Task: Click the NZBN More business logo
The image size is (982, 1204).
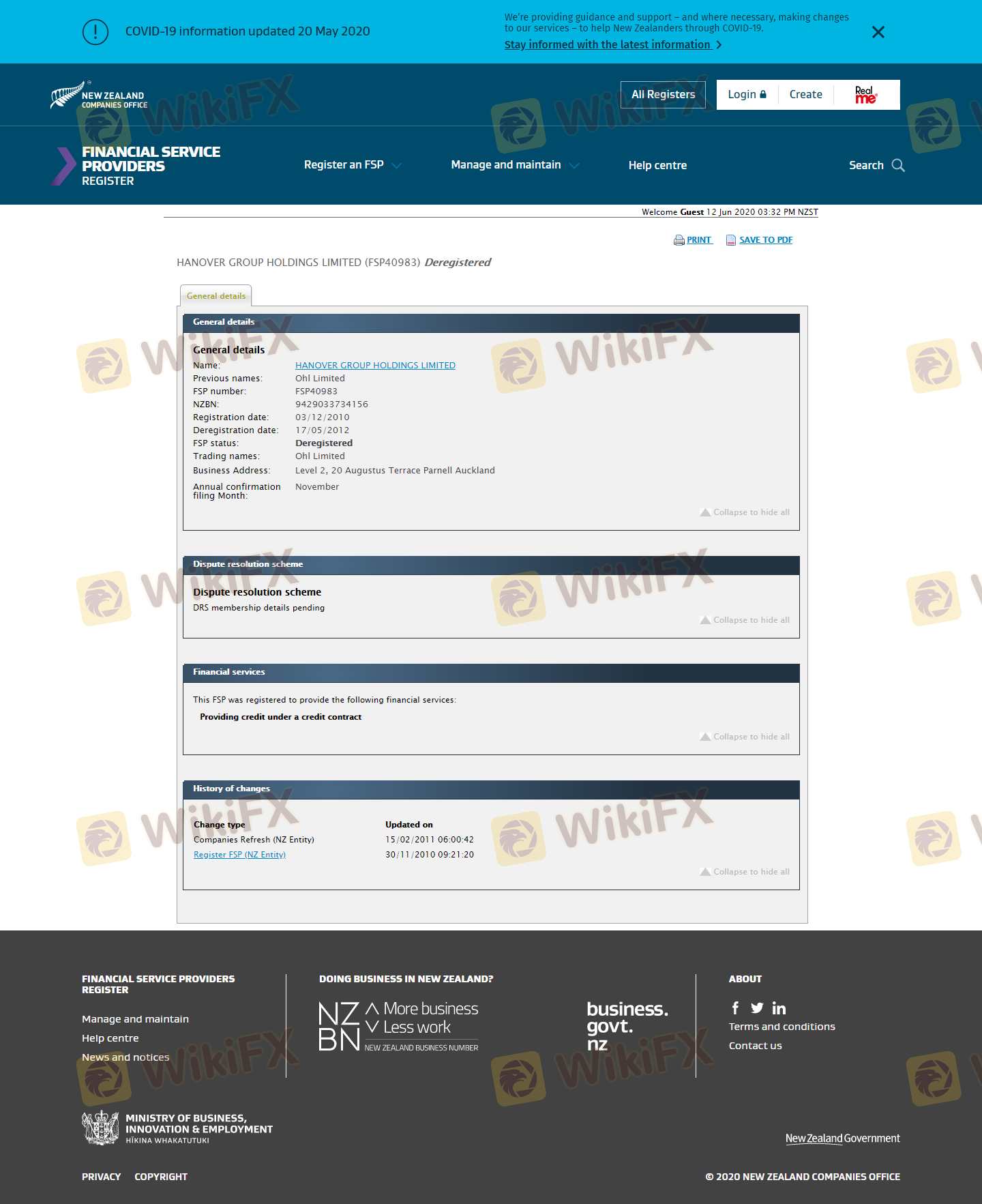Action: (398, 1026)
